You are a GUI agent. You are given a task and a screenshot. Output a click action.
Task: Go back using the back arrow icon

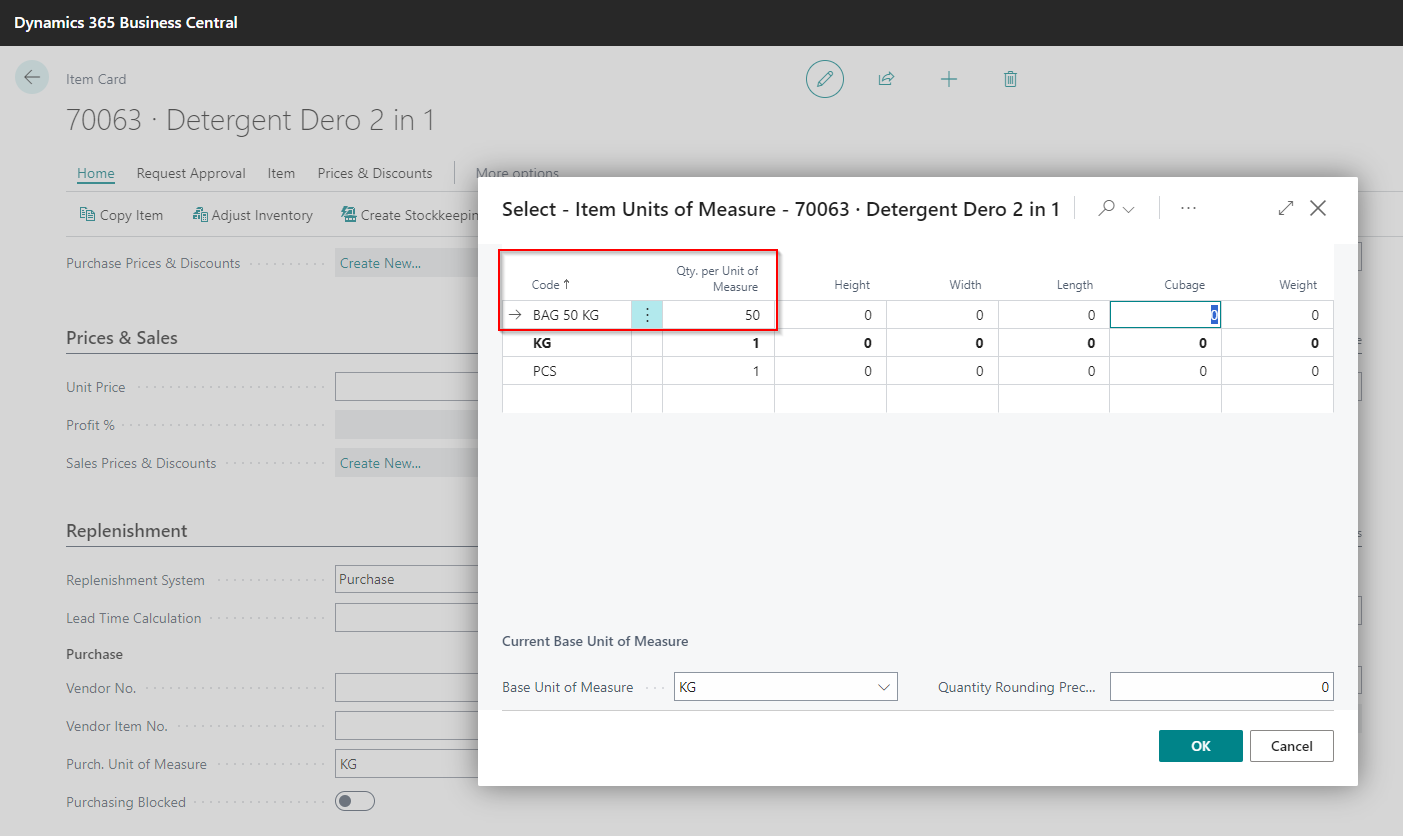[32, 77]
